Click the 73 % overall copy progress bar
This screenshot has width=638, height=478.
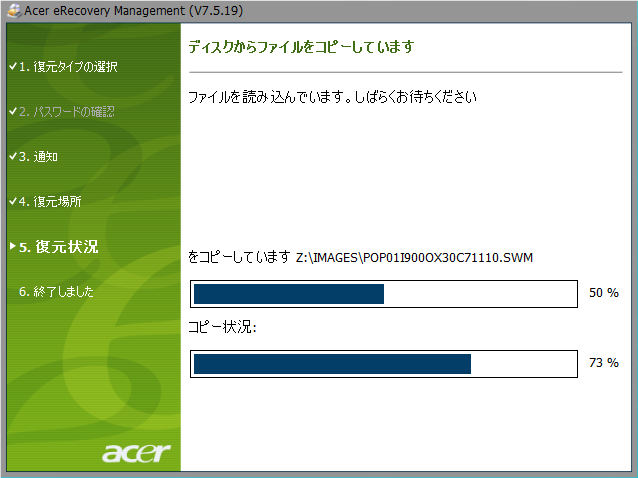[x=384, y=364]
